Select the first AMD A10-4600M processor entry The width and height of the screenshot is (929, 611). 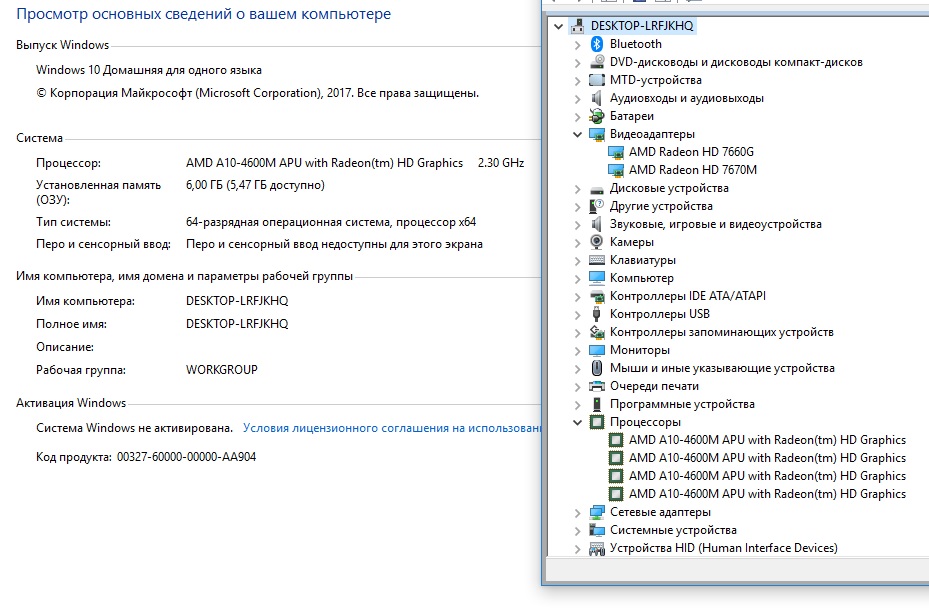click(767, 440)
